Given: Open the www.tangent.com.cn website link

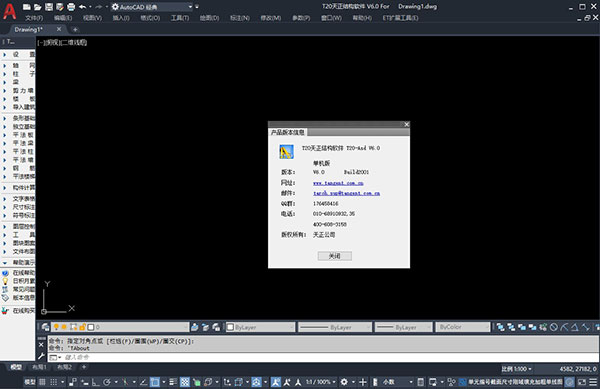Looking at the screenshot, I should pyautogui.click(x=338, y=183).
